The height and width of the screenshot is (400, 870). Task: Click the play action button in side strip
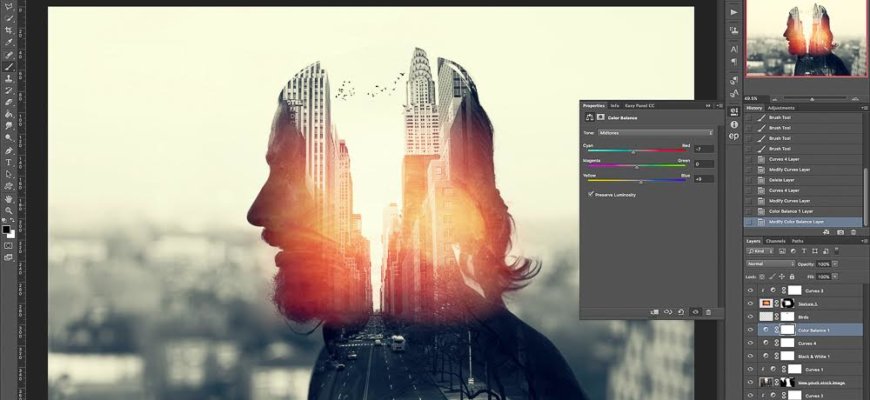[733, 12]
